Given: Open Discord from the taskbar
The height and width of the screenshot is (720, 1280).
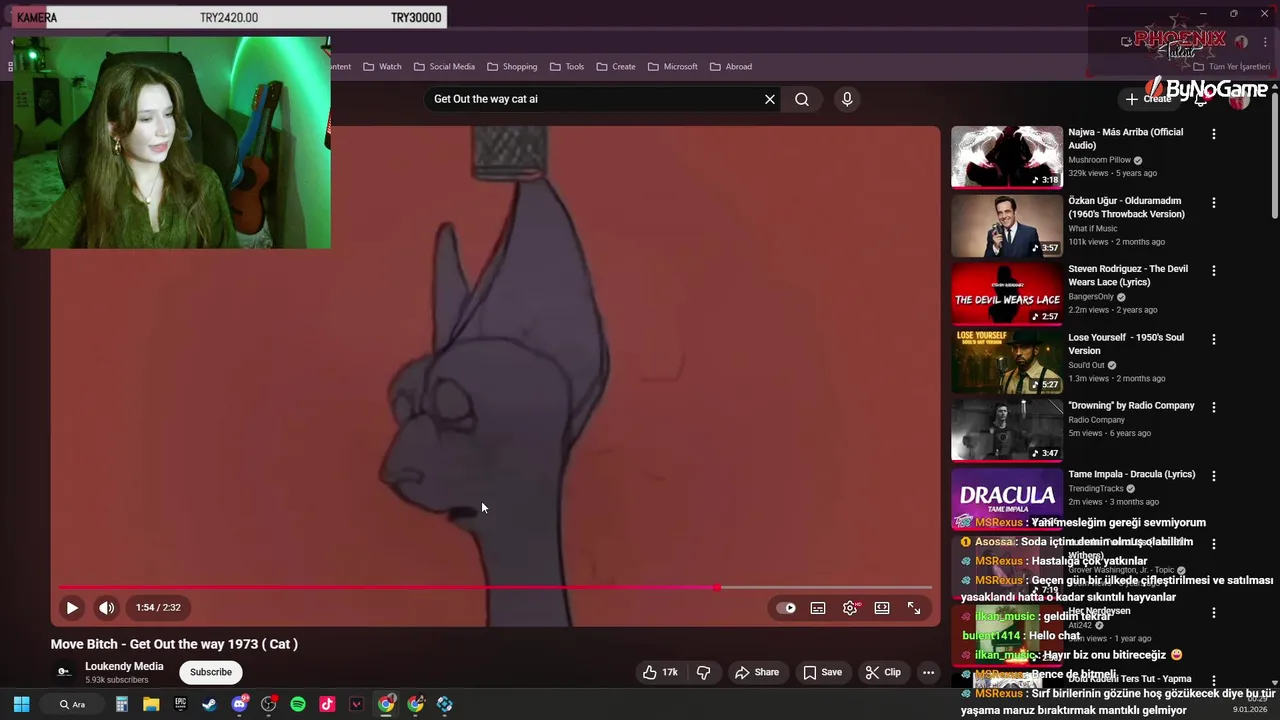Looking at the screenshot, I should pos(239,704).
